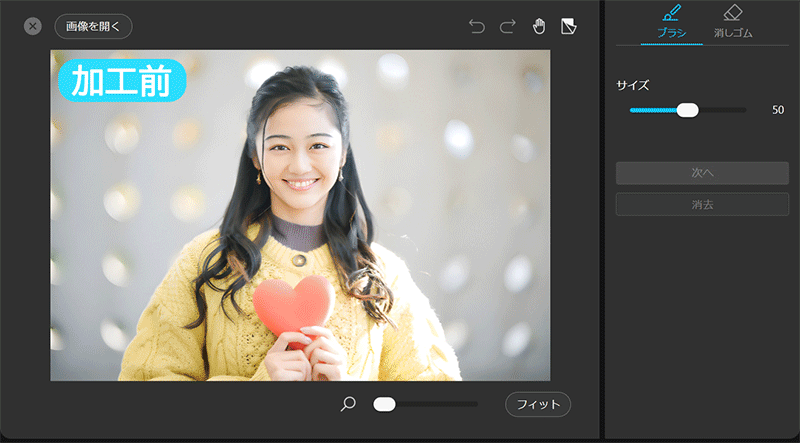Click the 加工前 label badge
800x443 pixels.
122,81
